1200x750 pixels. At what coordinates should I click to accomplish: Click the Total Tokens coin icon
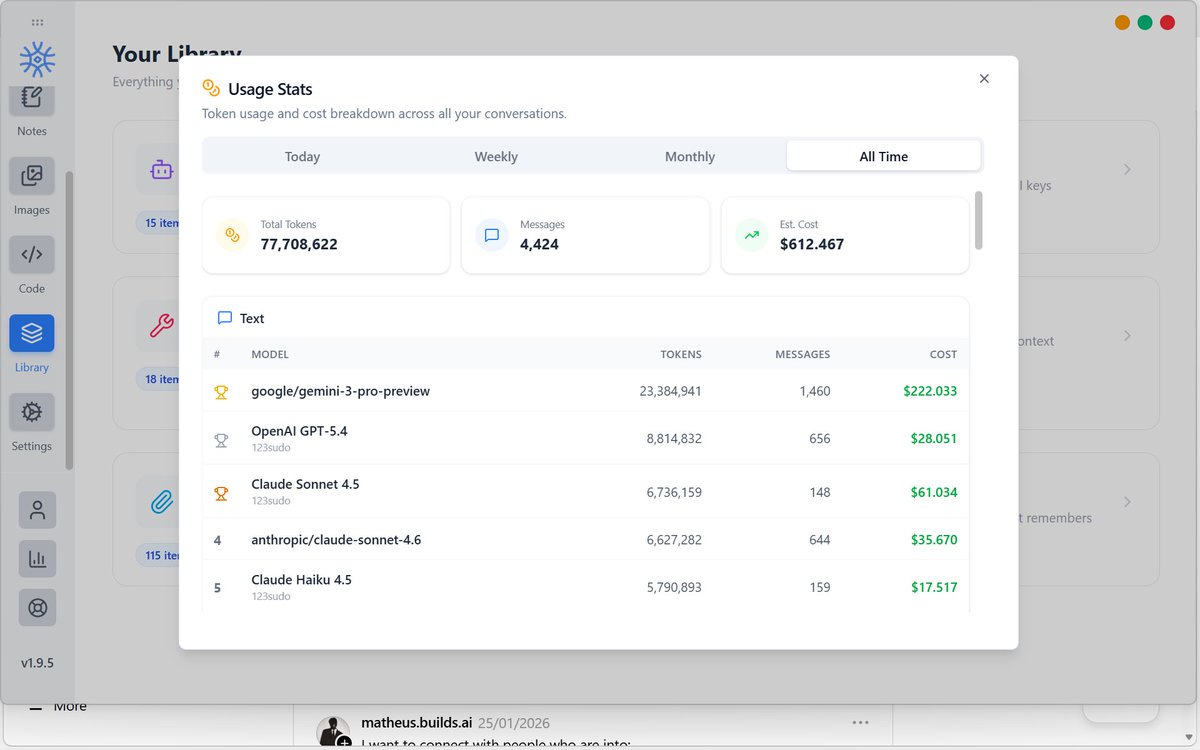(232, 235)
